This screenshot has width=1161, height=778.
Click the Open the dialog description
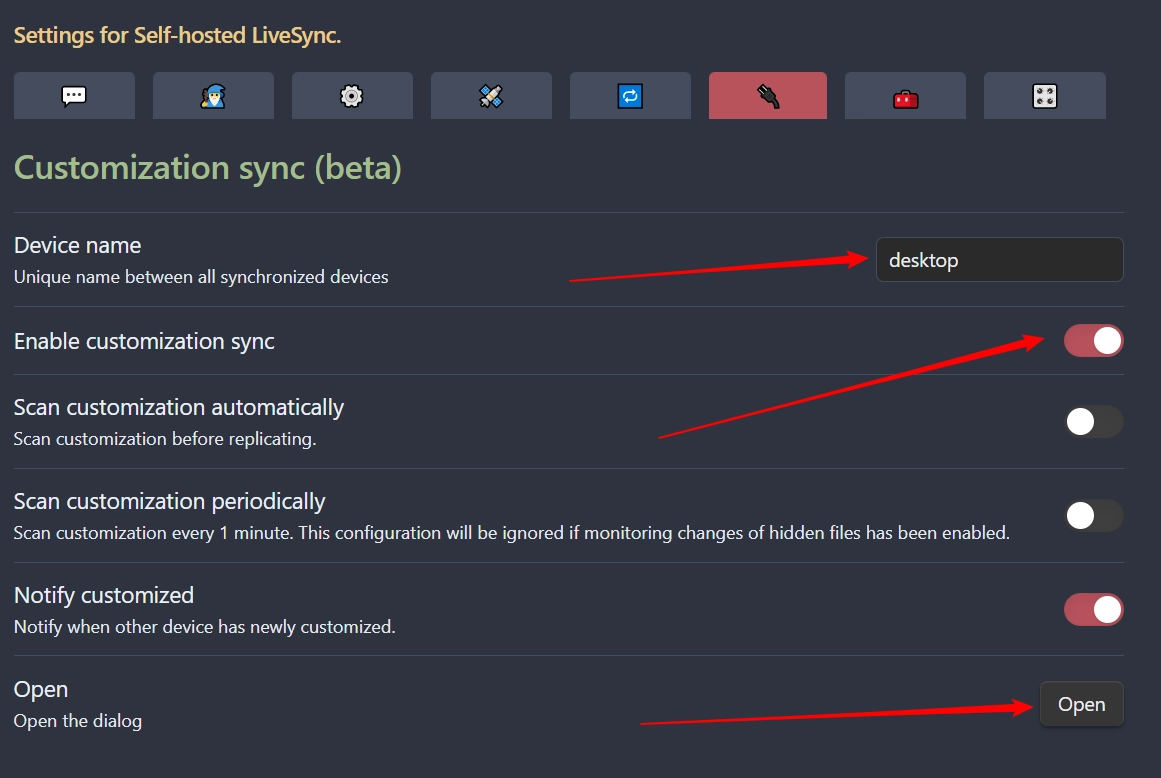[78, 721]
